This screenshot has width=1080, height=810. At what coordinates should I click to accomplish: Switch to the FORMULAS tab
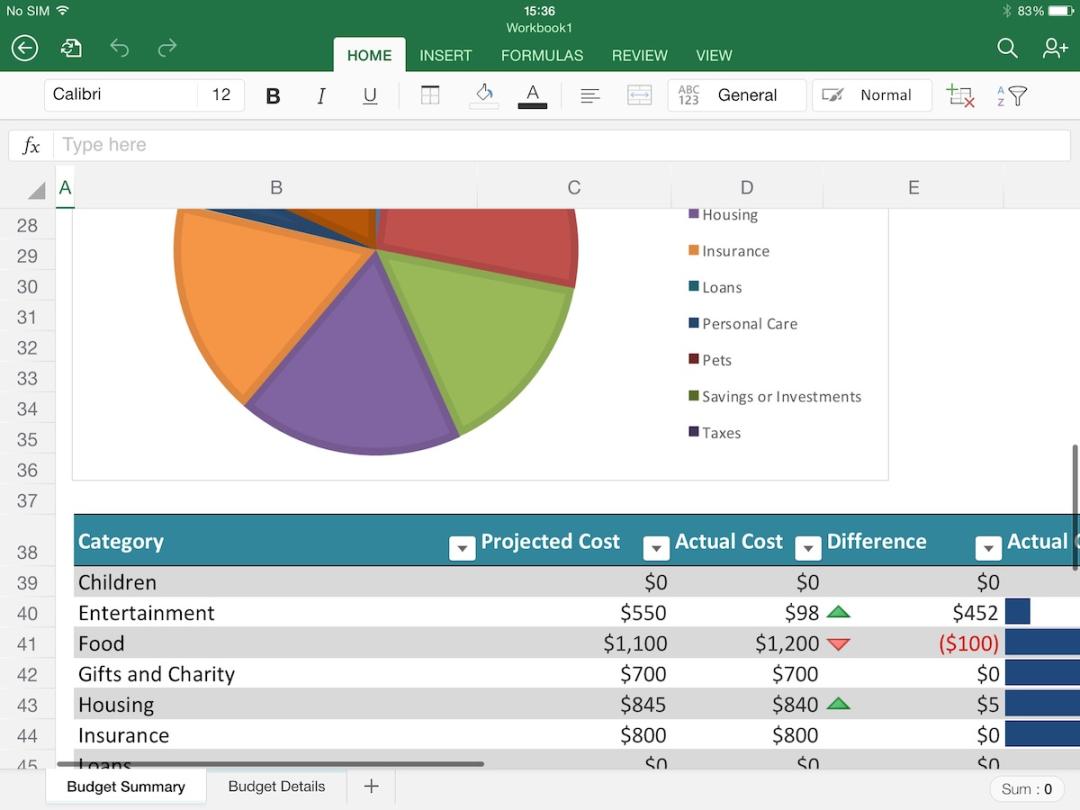(x=542, y=55)
